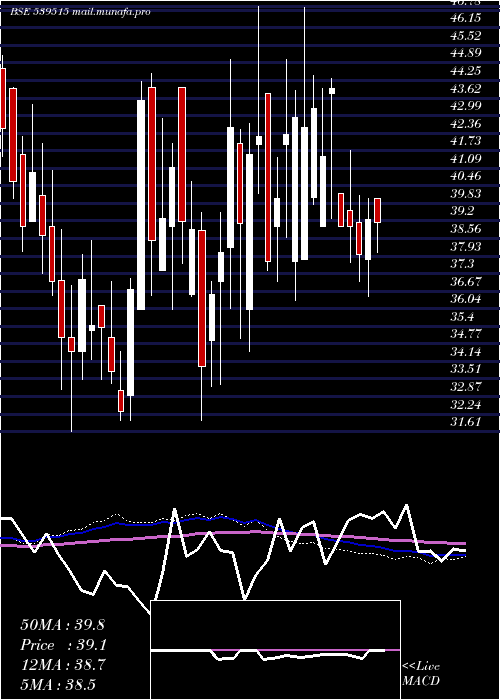Click the 44.89 price axis label

466,53
